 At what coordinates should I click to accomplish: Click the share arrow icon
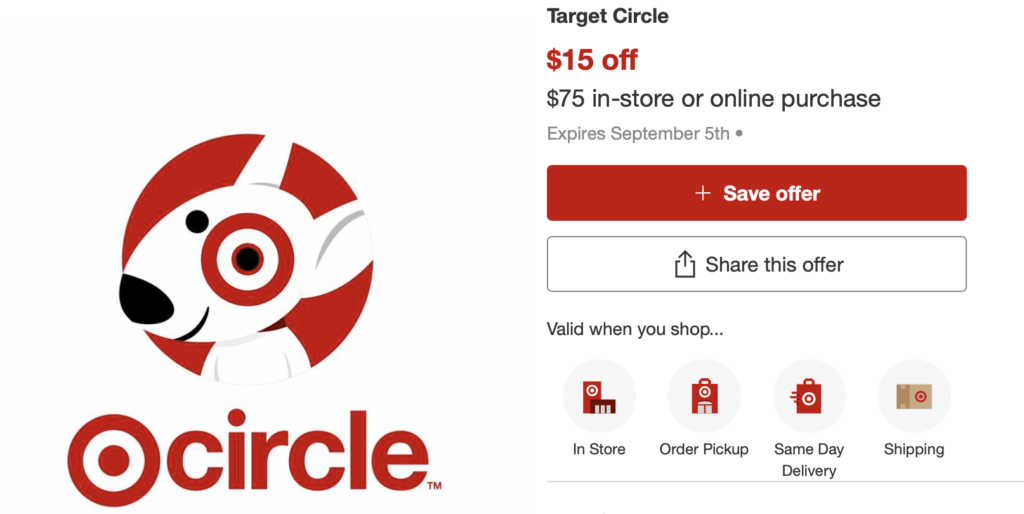click(x=684, y=264)
